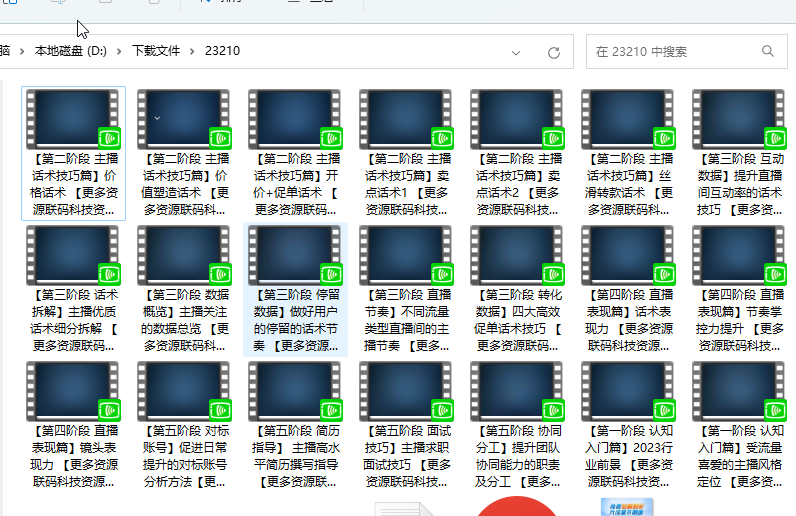Select the 主播关注的数据总览 video file
Screen dimensions: 796x516
pos(184,289)
